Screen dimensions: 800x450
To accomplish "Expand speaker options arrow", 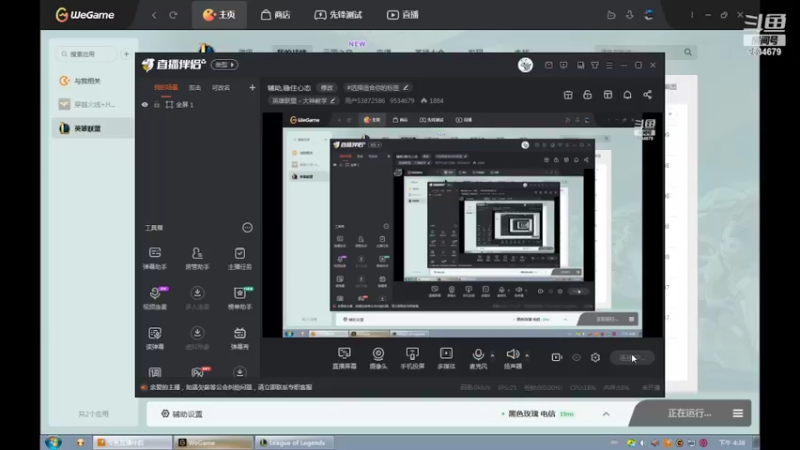I will 527,355.
